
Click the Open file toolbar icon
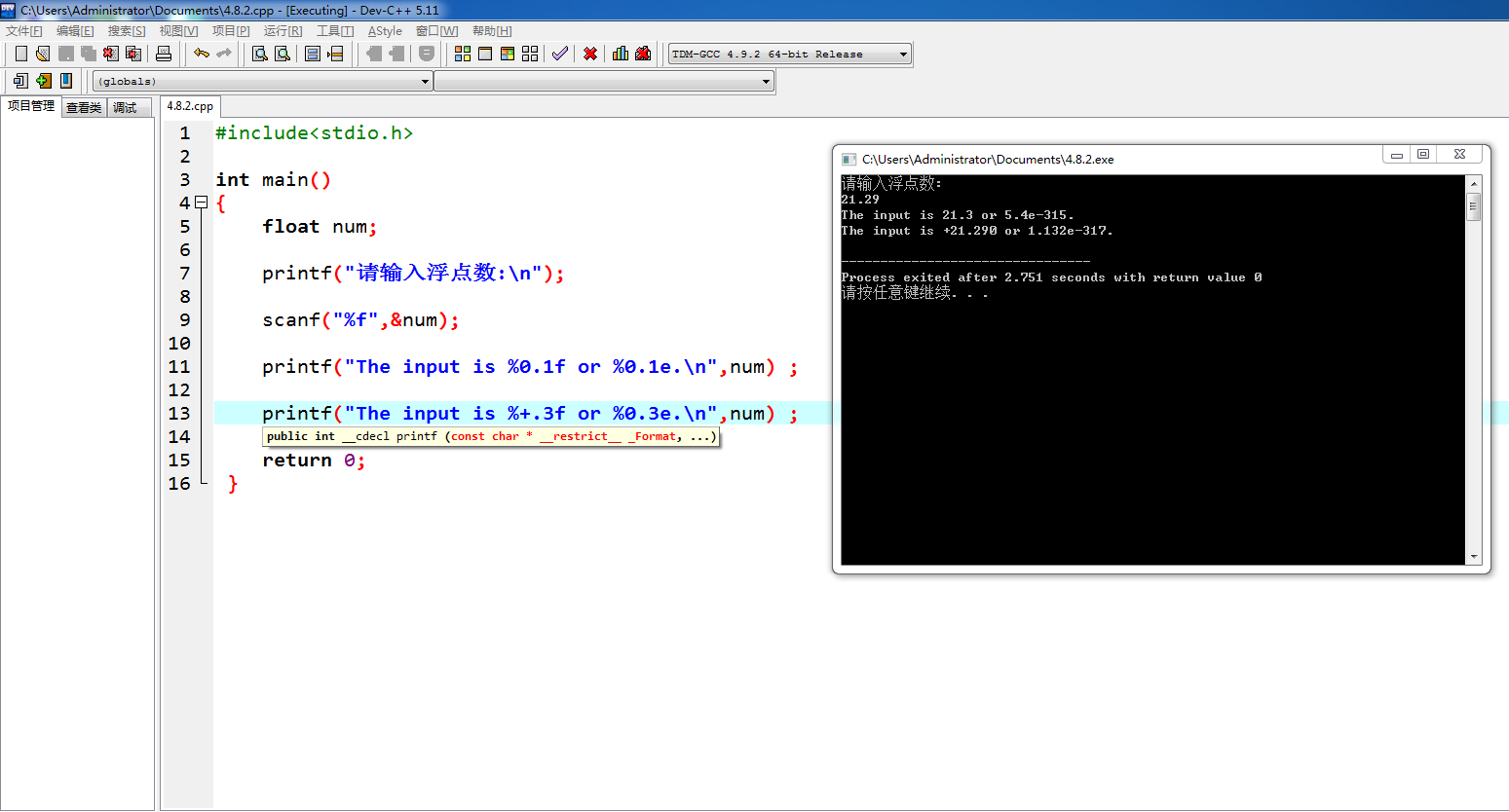43,54
